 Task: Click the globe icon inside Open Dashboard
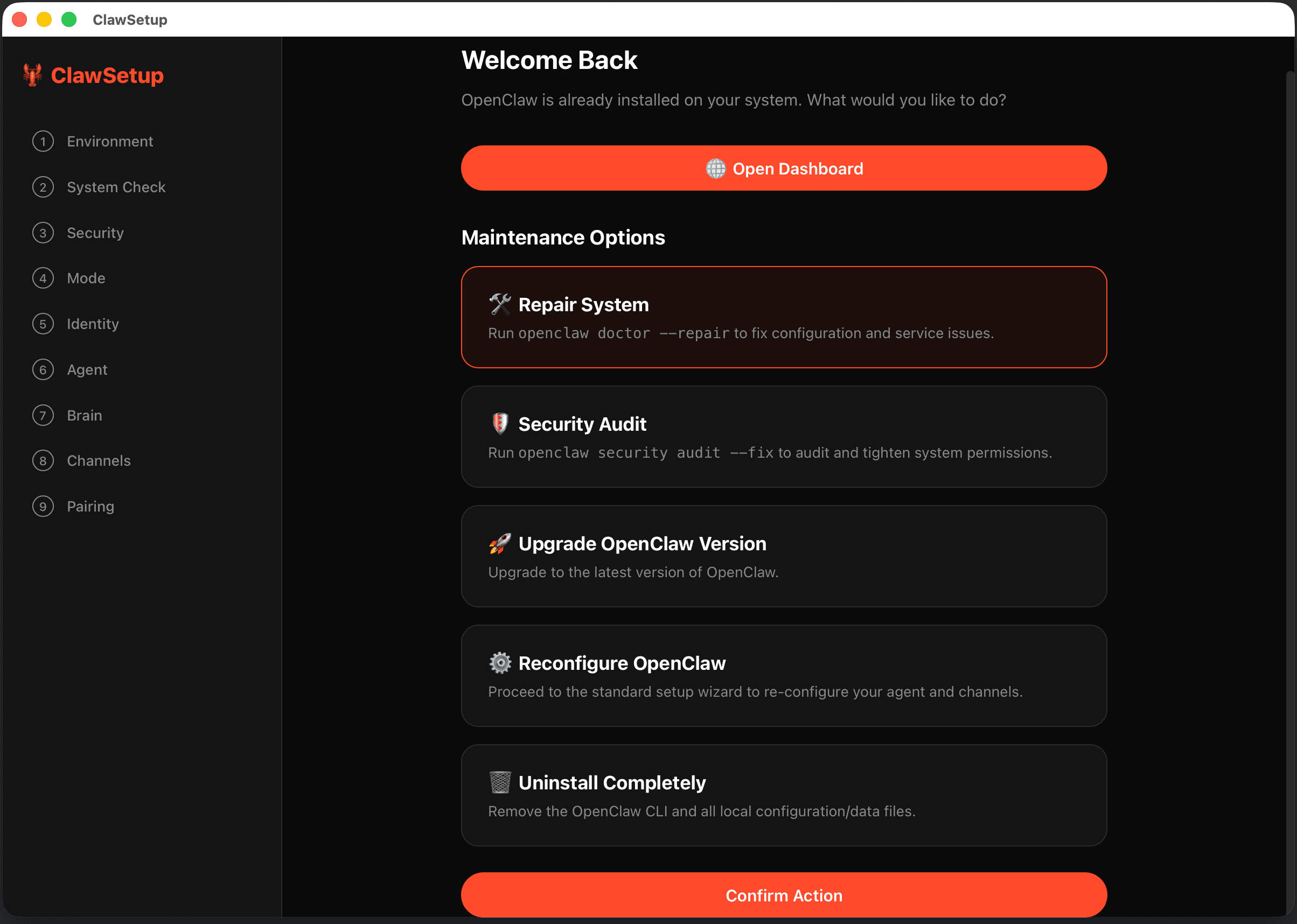click(715, 169)
